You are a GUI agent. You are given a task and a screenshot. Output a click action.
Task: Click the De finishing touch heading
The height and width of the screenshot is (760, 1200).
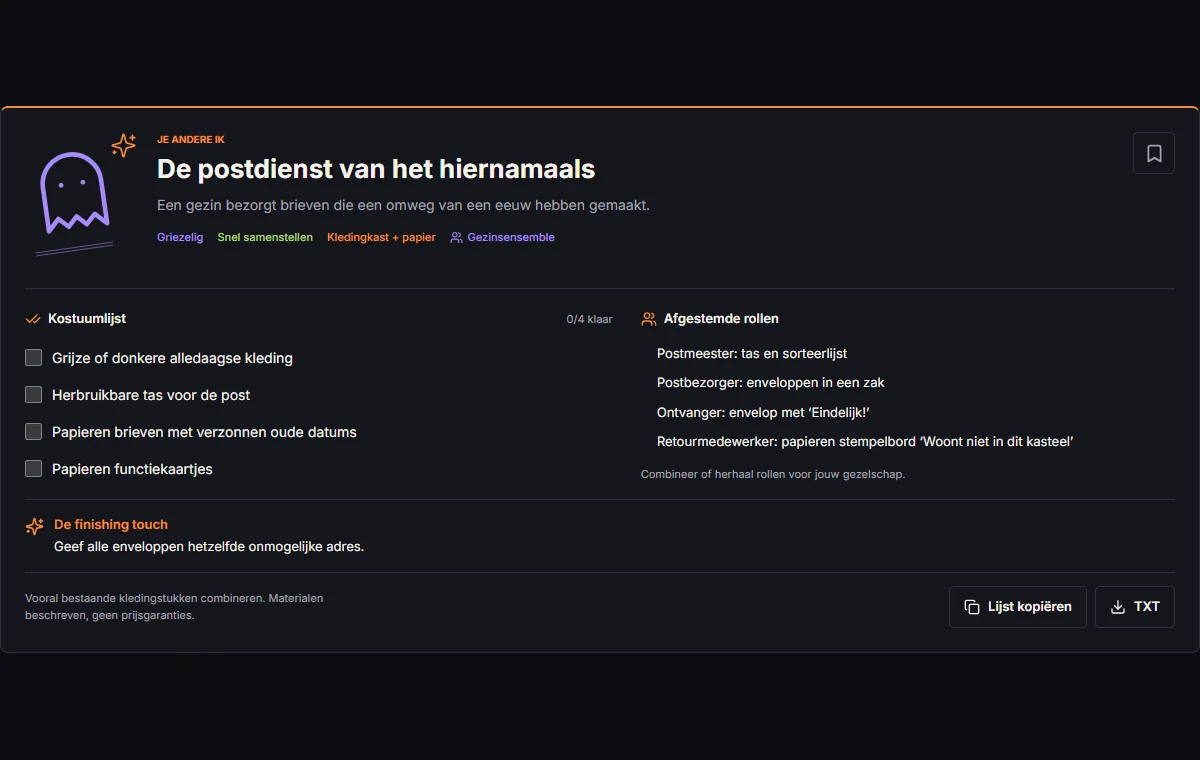point(111,525)
